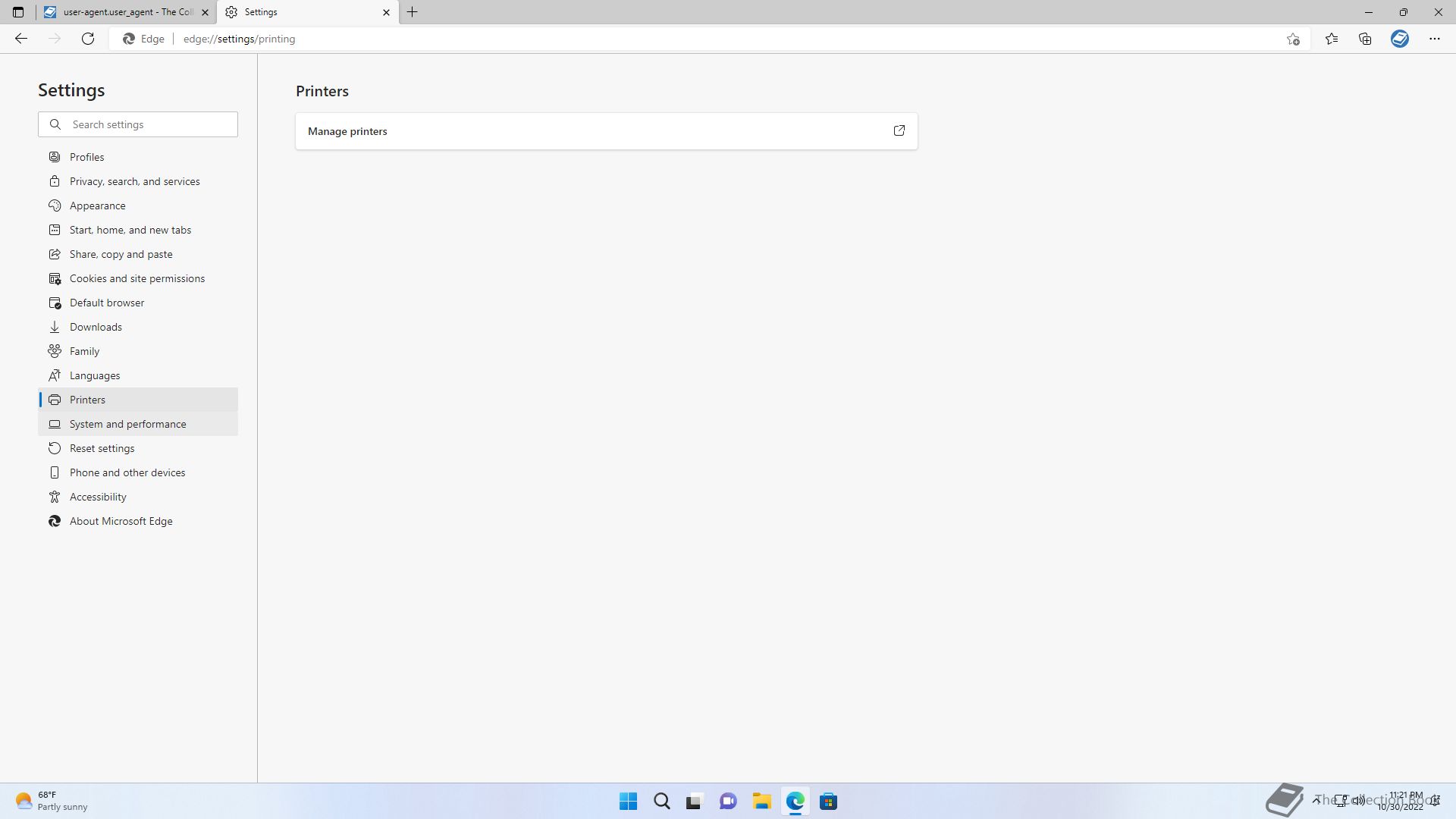Viewport: 1456px width, 819px height.
Task: Open the Favorites list icon
Action: click(x=1331, y=39)
